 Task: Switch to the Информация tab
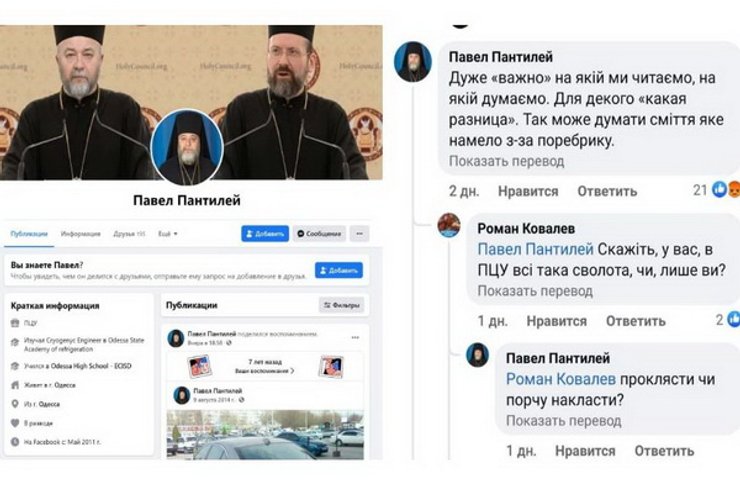click(81, 234)
